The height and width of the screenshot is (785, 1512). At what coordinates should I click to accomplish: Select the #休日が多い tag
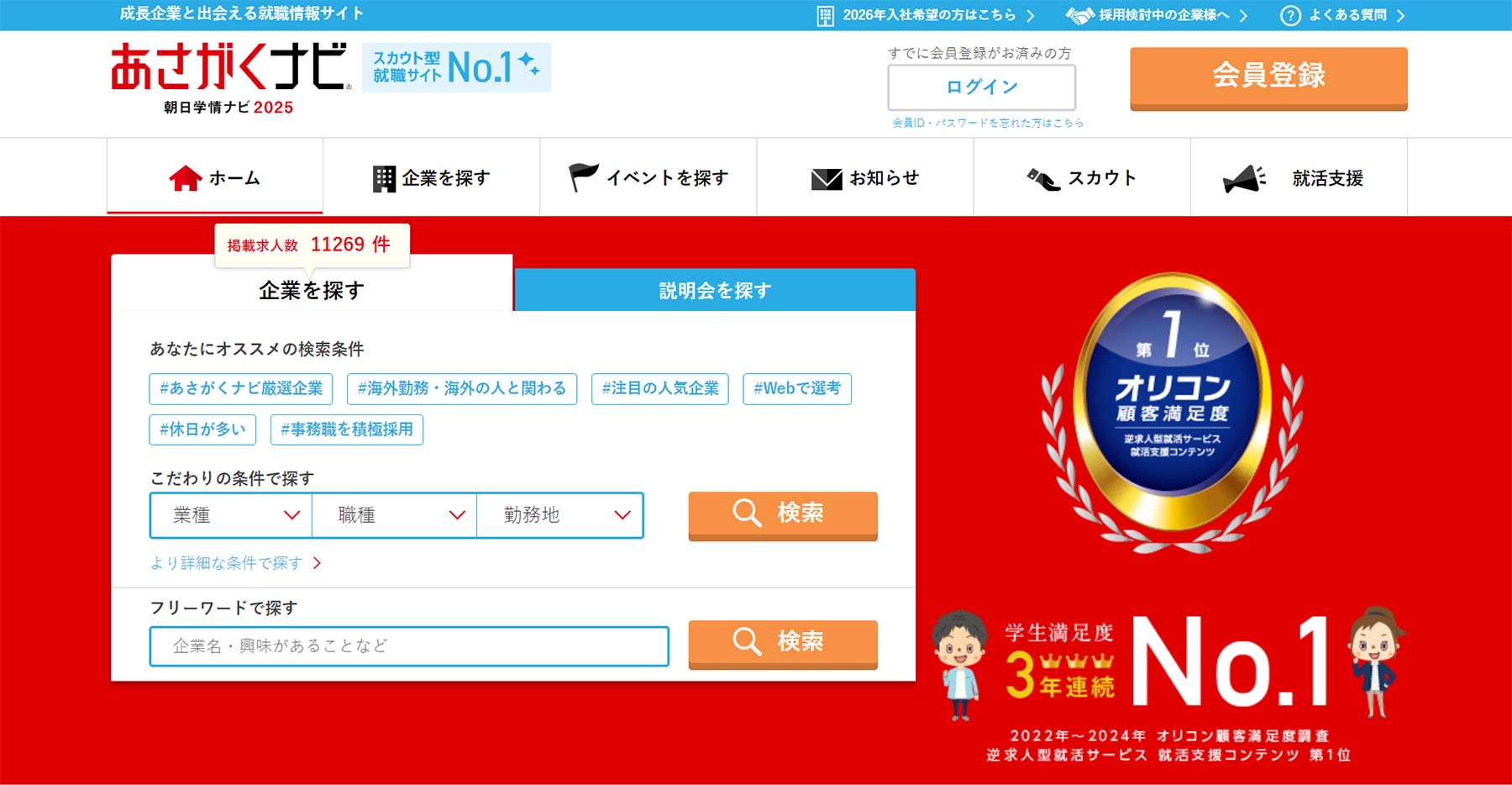tap(202, 429)
